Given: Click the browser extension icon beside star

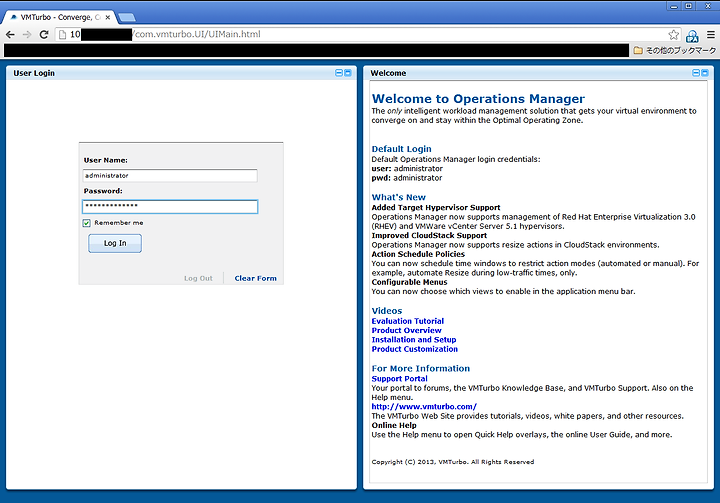Looking at the screenshot, I should click(692, 35).
